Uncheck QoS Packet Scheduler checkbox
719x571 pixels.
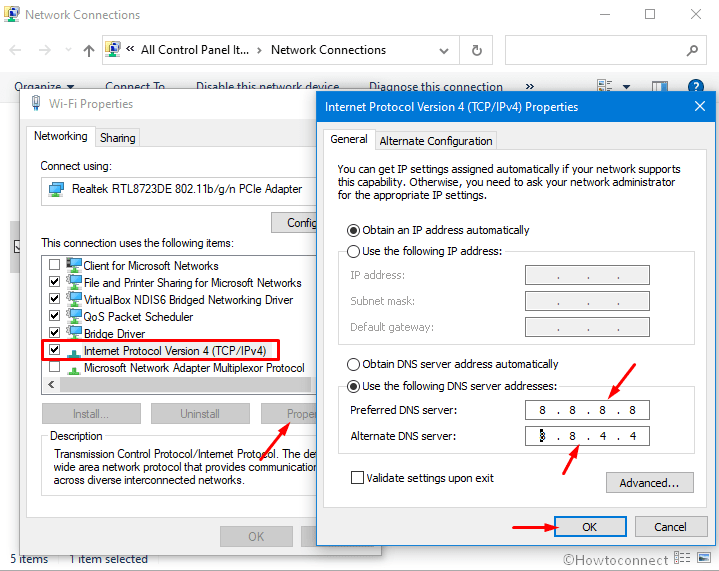click(x=54, y=315)
